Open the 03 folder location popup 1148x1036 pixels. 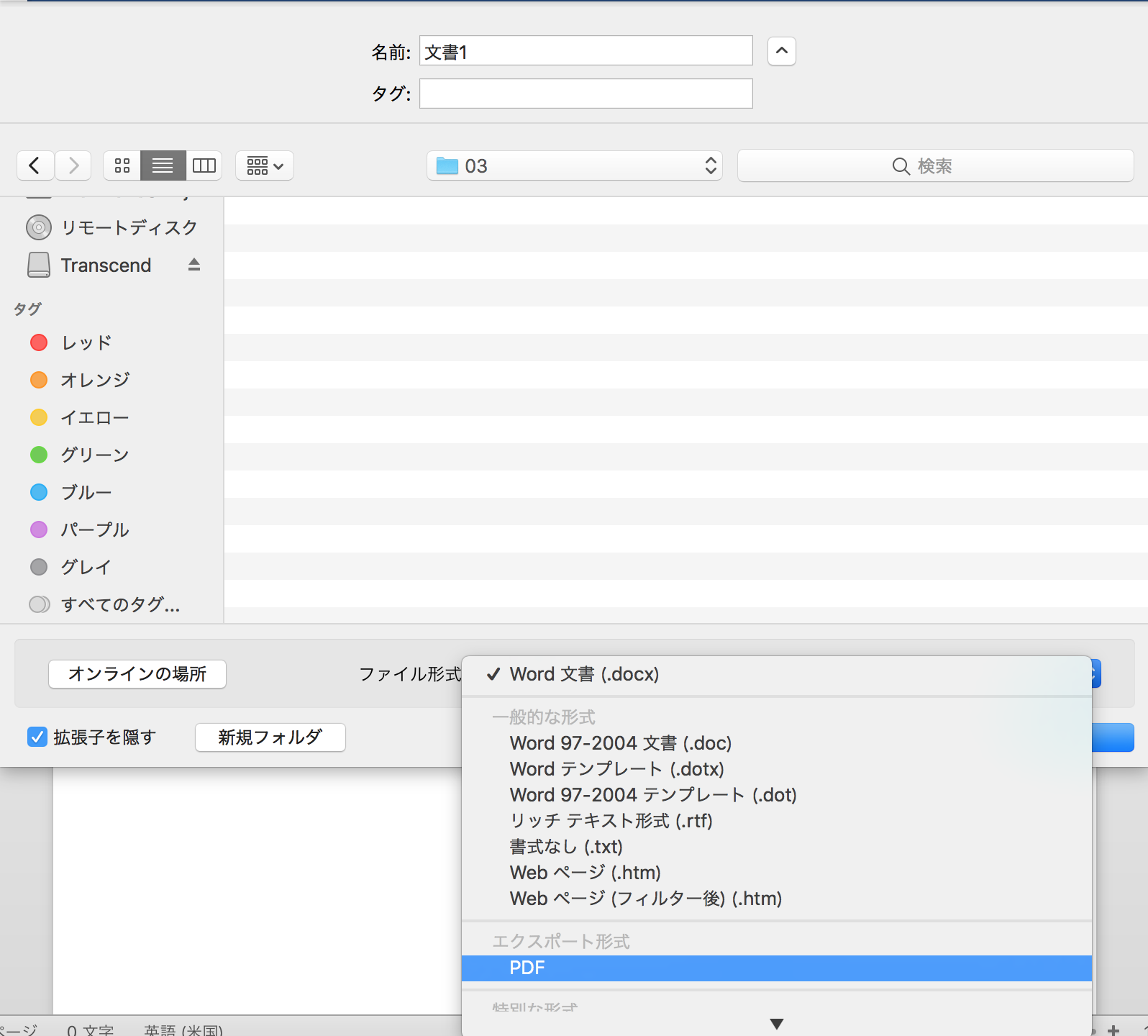(575, 165)
